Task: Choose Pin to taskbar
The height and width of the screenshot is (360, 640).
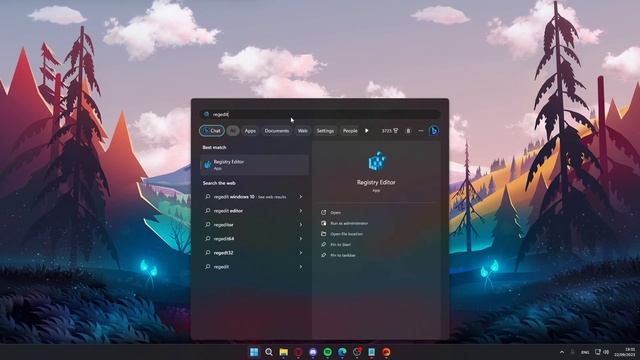Action: (343, 255)
